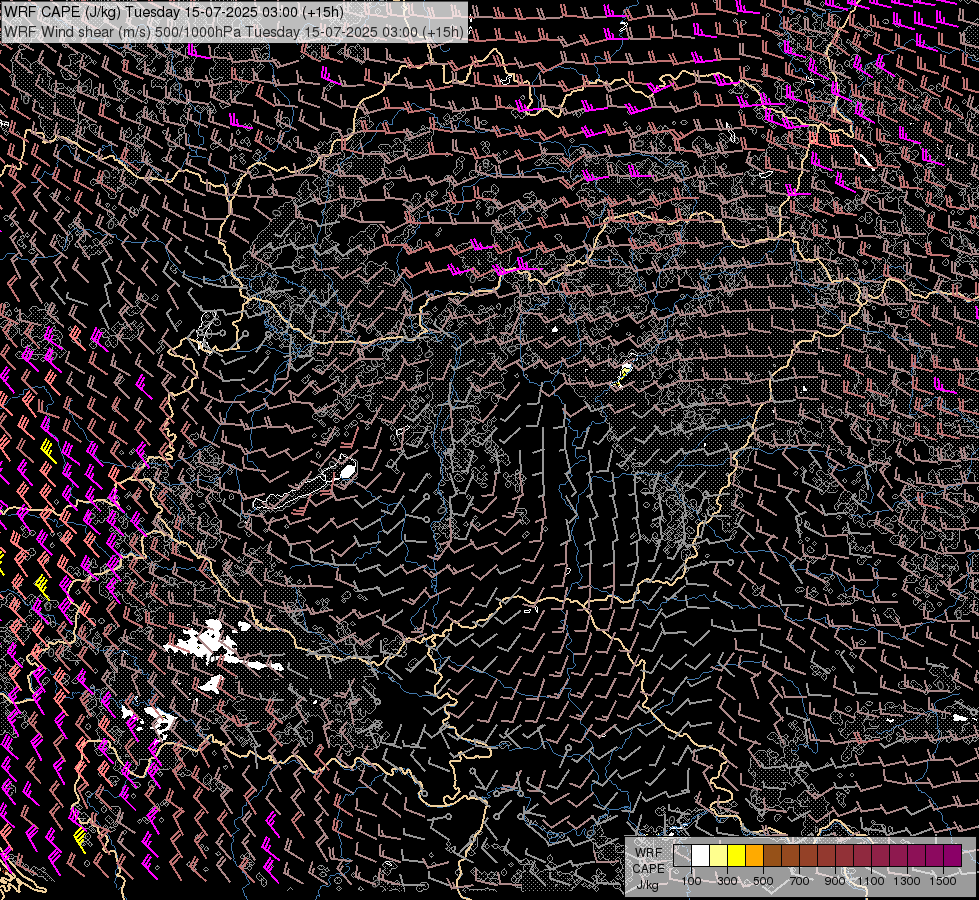Click the 'WRF CAPE (J/kg)' title line

pos(174,12)
